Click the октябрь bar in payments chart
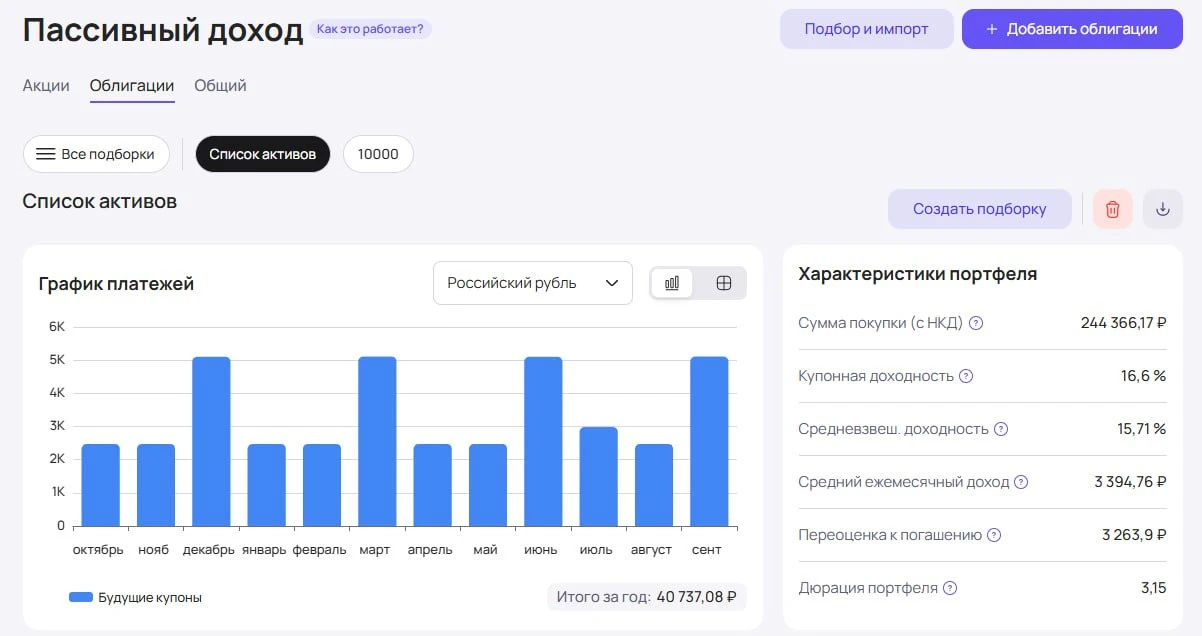 click(x=100, y=485)
